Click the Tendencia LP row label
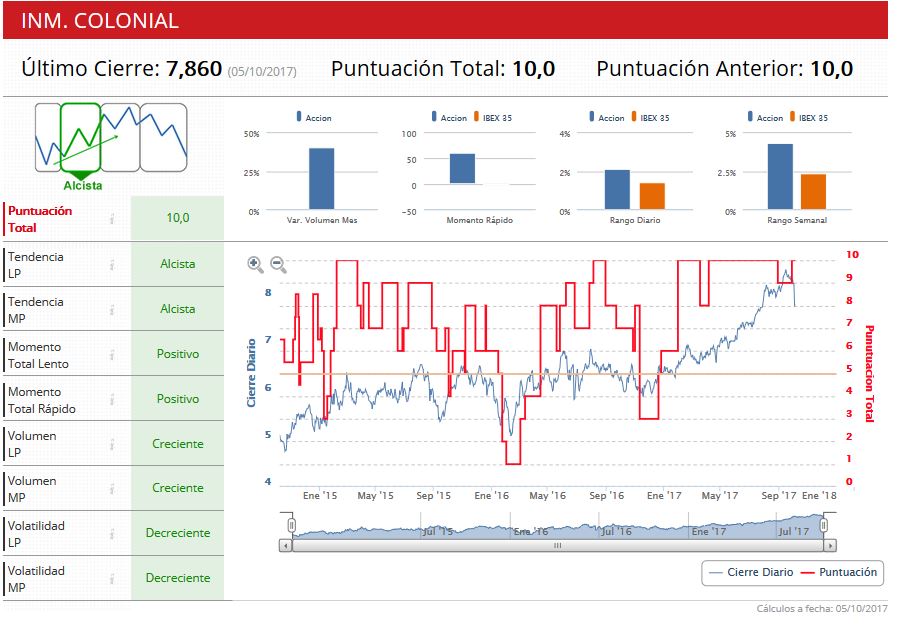The width and height of the screenshot is (897, 626). 35,265
